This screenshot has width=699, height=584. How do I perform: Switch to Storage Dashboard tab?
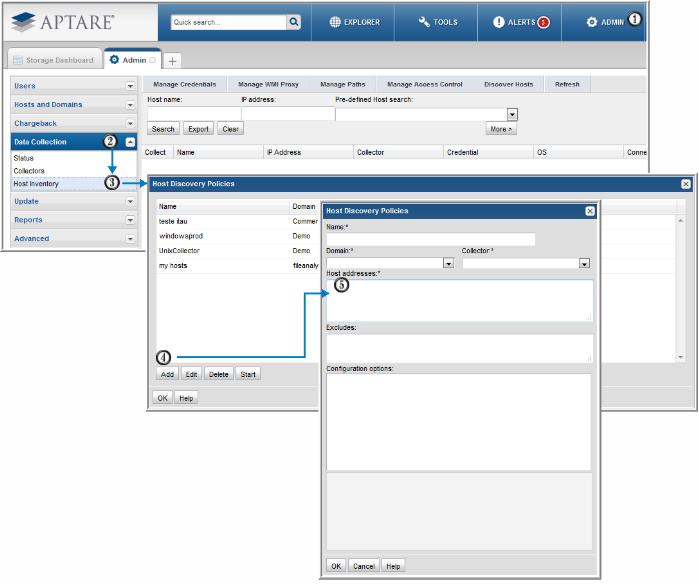pyautogui.click(x=54, y=60)
